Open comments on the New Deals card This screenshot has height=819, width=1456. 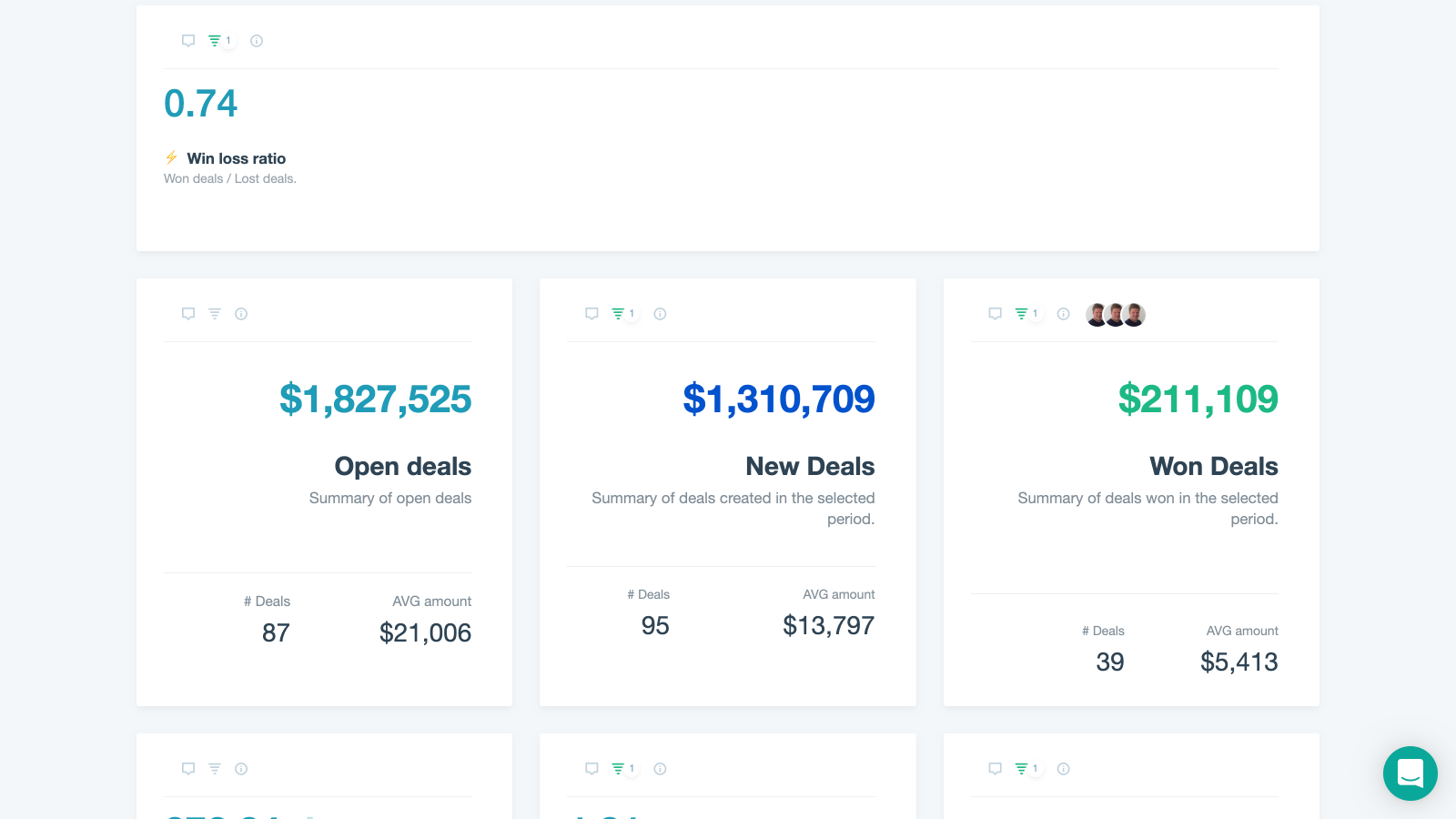[591, 314]
